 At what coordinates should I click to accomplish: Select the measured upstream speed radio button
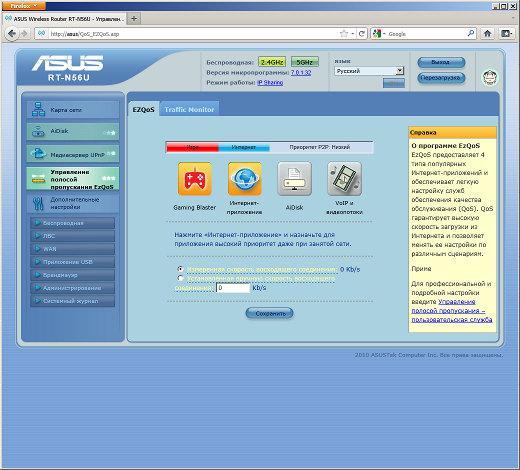pos(180,269)
